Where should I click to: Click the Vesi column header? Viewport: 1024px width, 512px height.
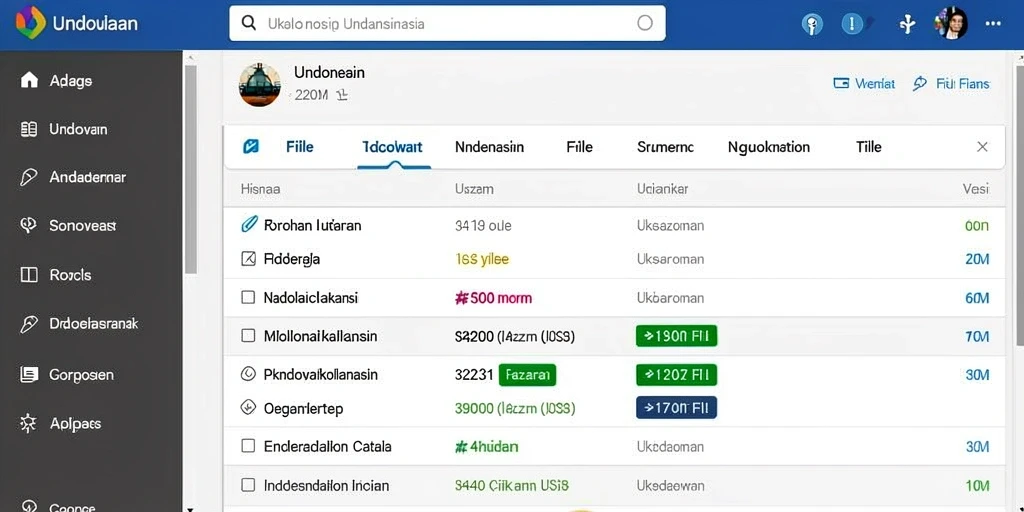pyautogui.click(x=976, y=189)
